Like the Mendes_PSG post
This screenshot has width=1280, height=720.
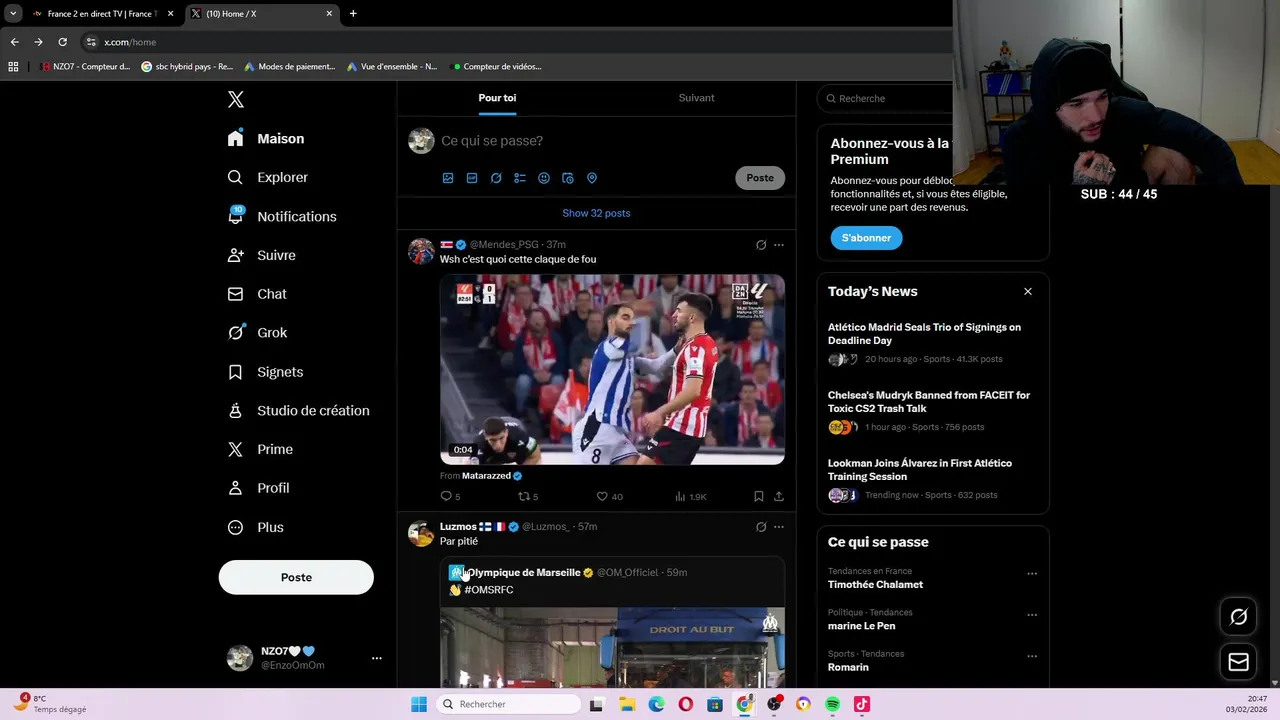click(609, 496)
